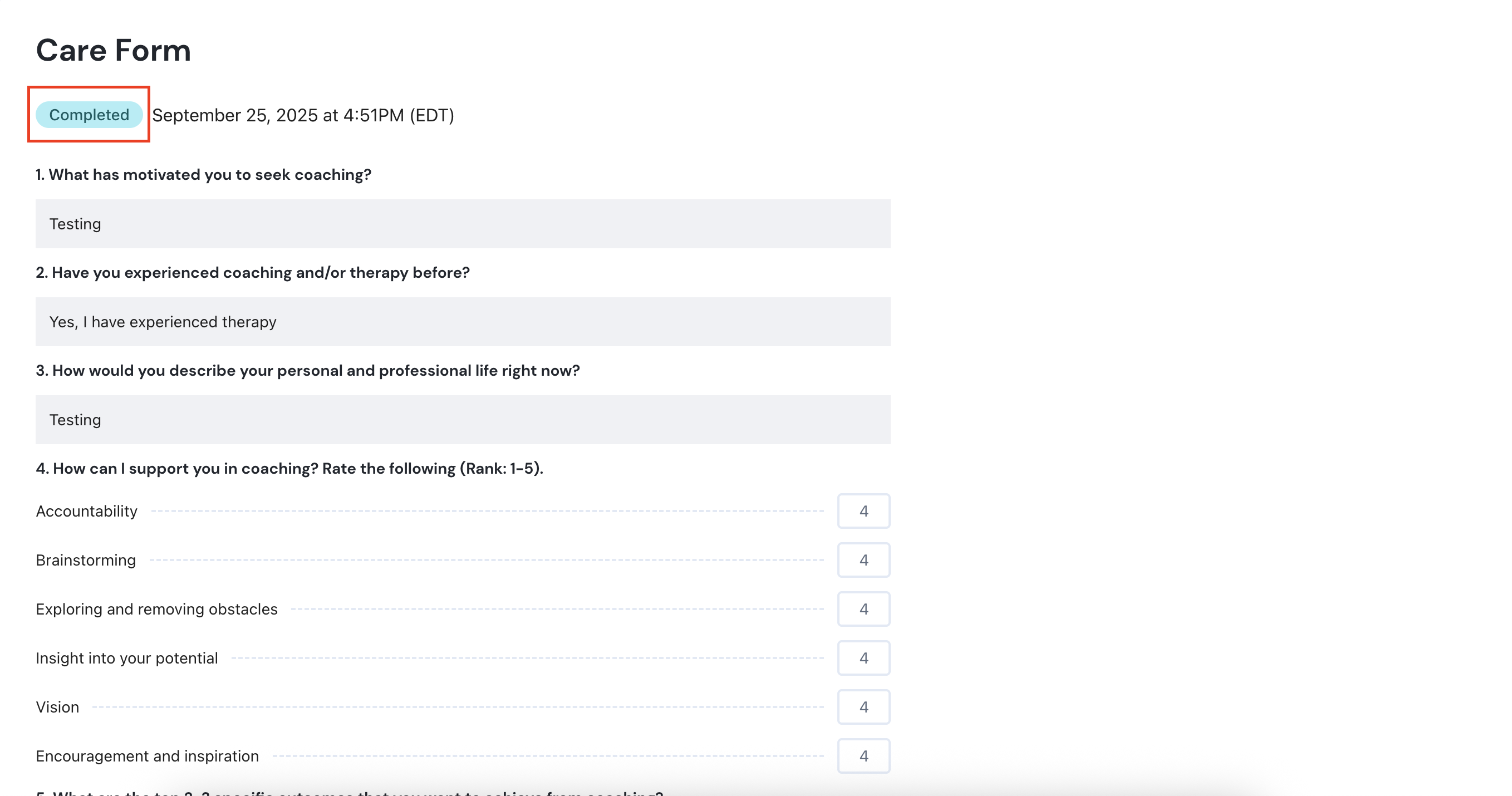Click the September 25, 2025 timestamp

303,115
